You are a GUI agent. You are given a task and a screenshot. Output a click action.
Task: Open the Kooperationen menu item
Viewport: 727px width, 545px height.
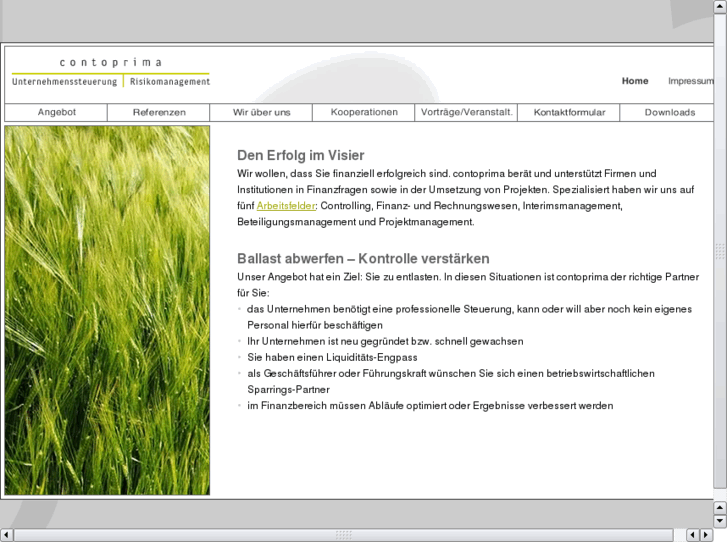(x=364, y=112)
